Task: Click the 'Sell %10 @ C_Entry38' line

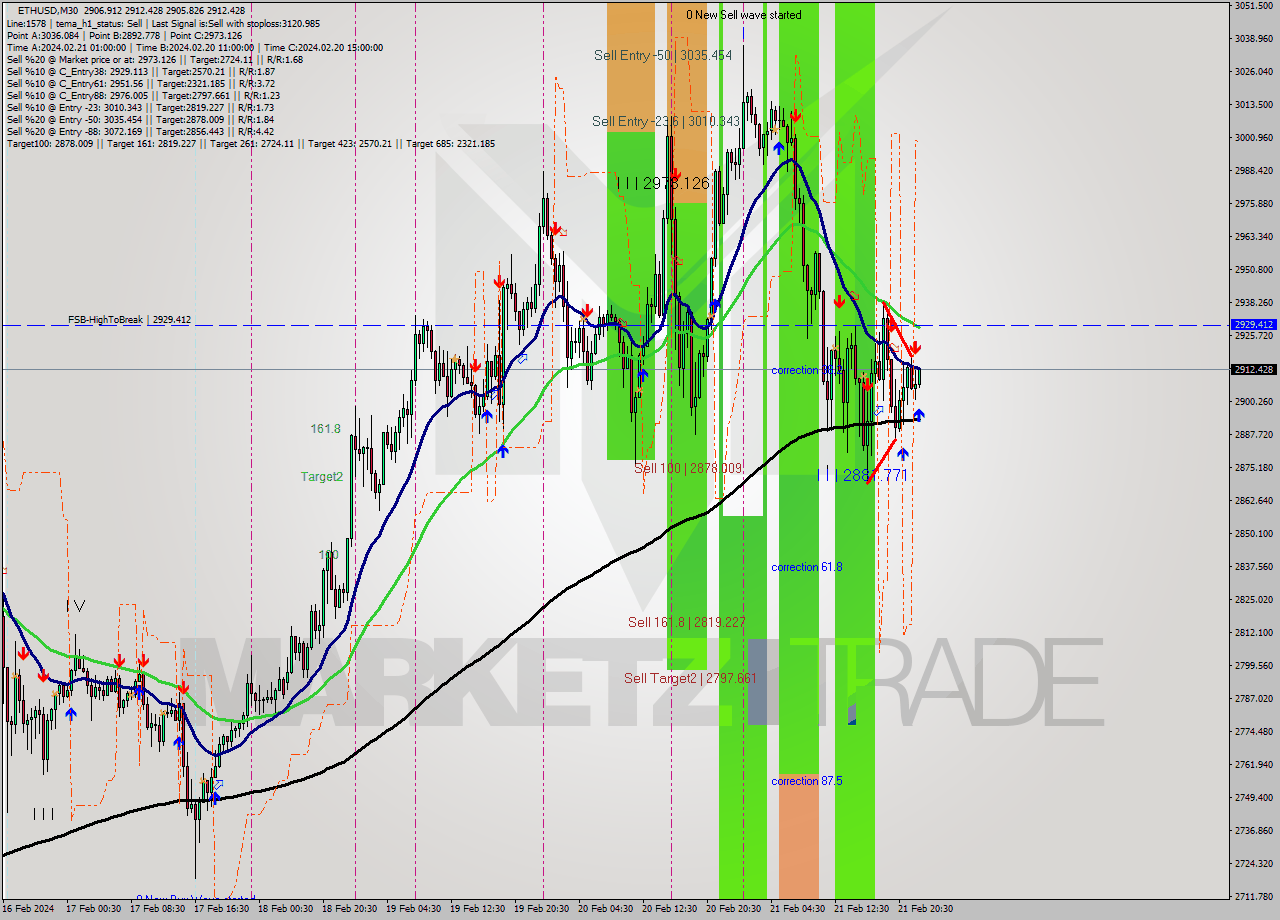Action: (141, 71)
